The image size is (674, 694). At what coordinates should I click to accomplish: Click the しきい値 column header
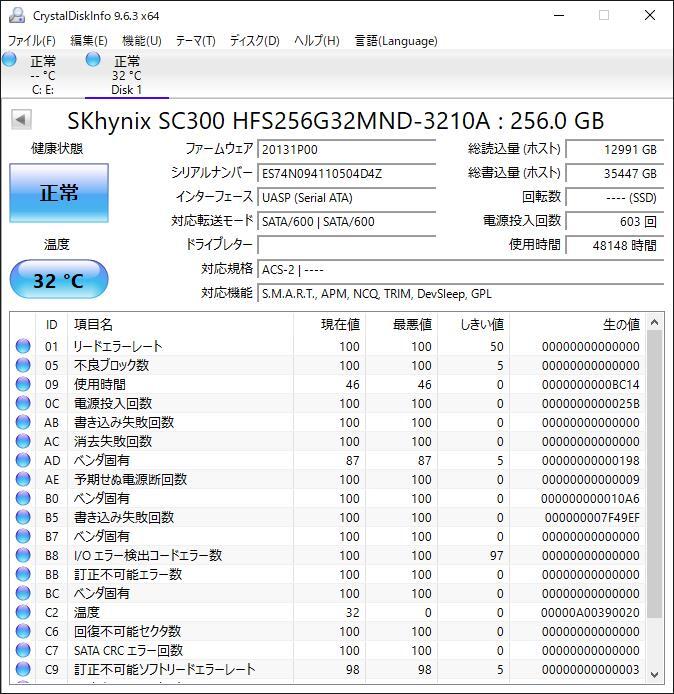474,324
